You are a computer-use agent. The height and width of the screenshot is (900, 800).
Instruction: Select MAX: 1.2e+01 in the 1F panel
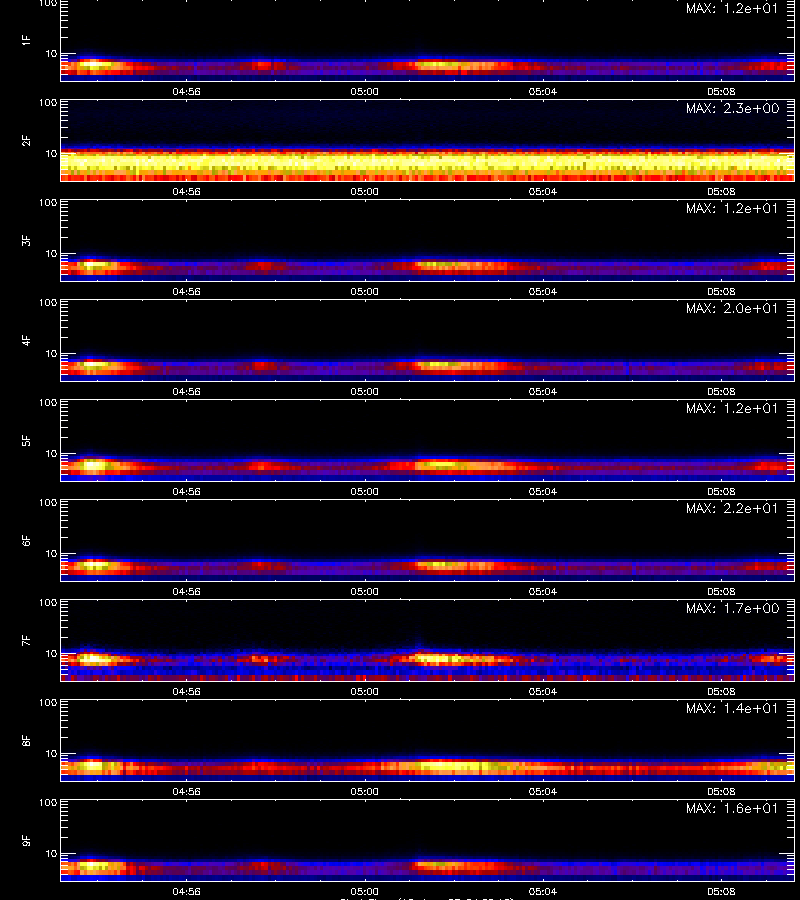[732, 9]
